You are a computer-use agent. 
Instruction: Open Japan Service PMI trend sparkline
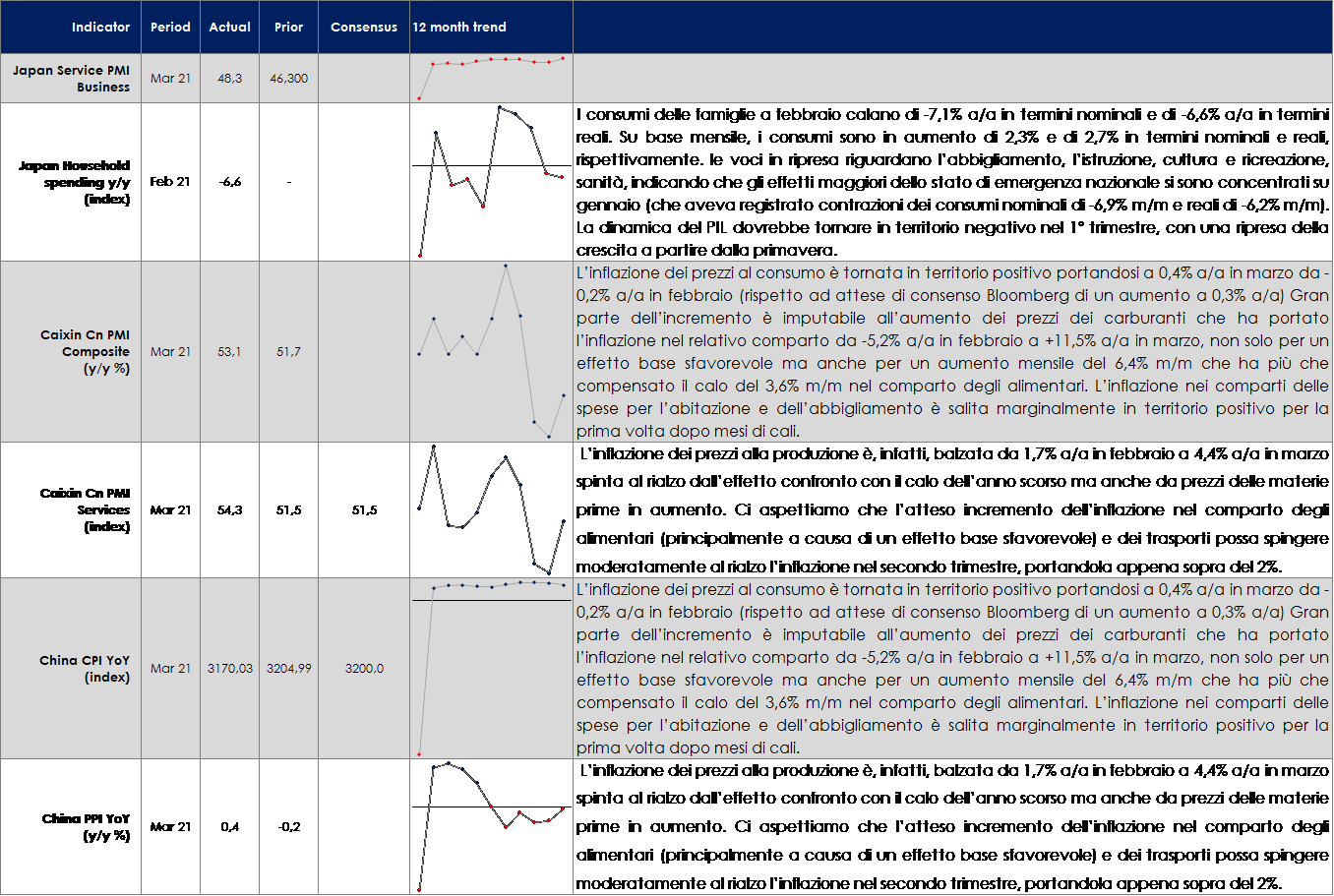(x=491, y=79)
